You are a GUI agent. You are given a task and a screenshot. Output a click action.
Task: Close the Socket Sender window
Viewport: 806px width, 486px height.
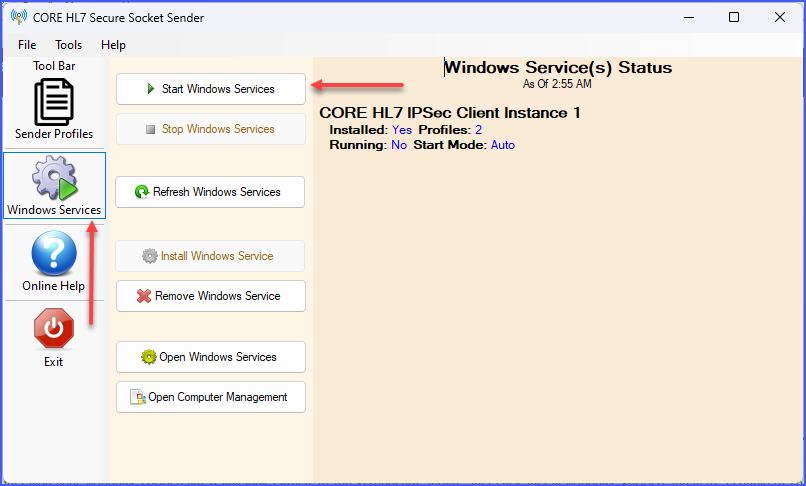(x=780, y=17)
